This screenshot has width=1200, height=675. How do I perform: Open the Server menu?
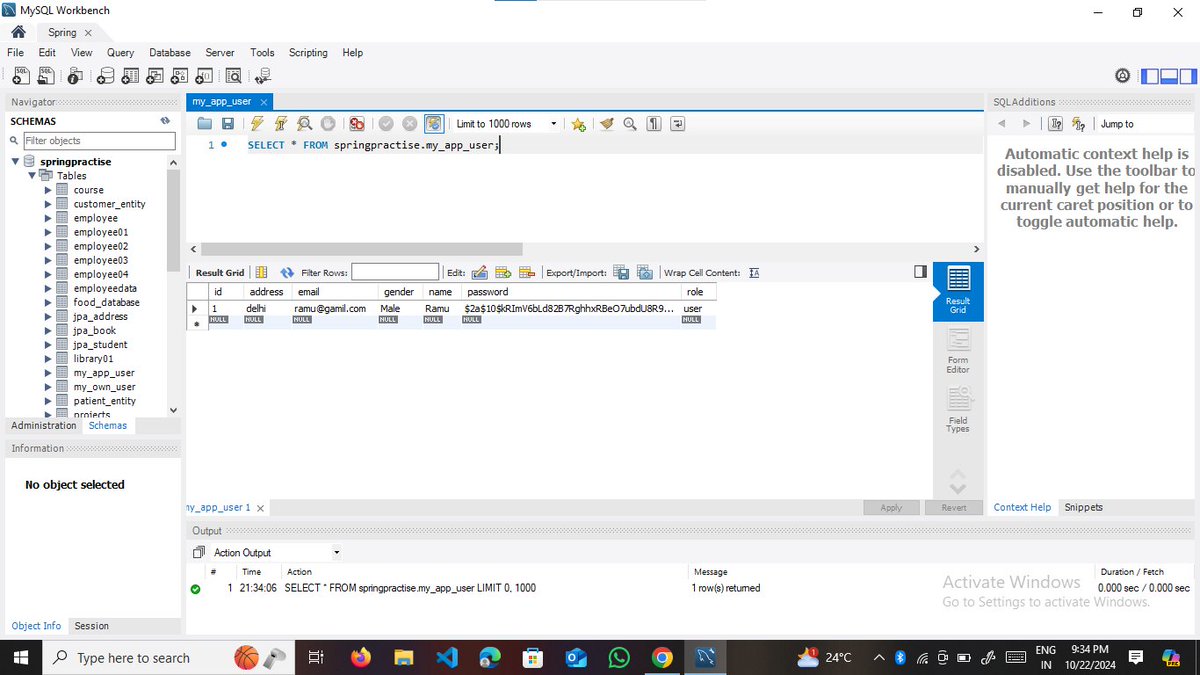(x=220, y=52)
